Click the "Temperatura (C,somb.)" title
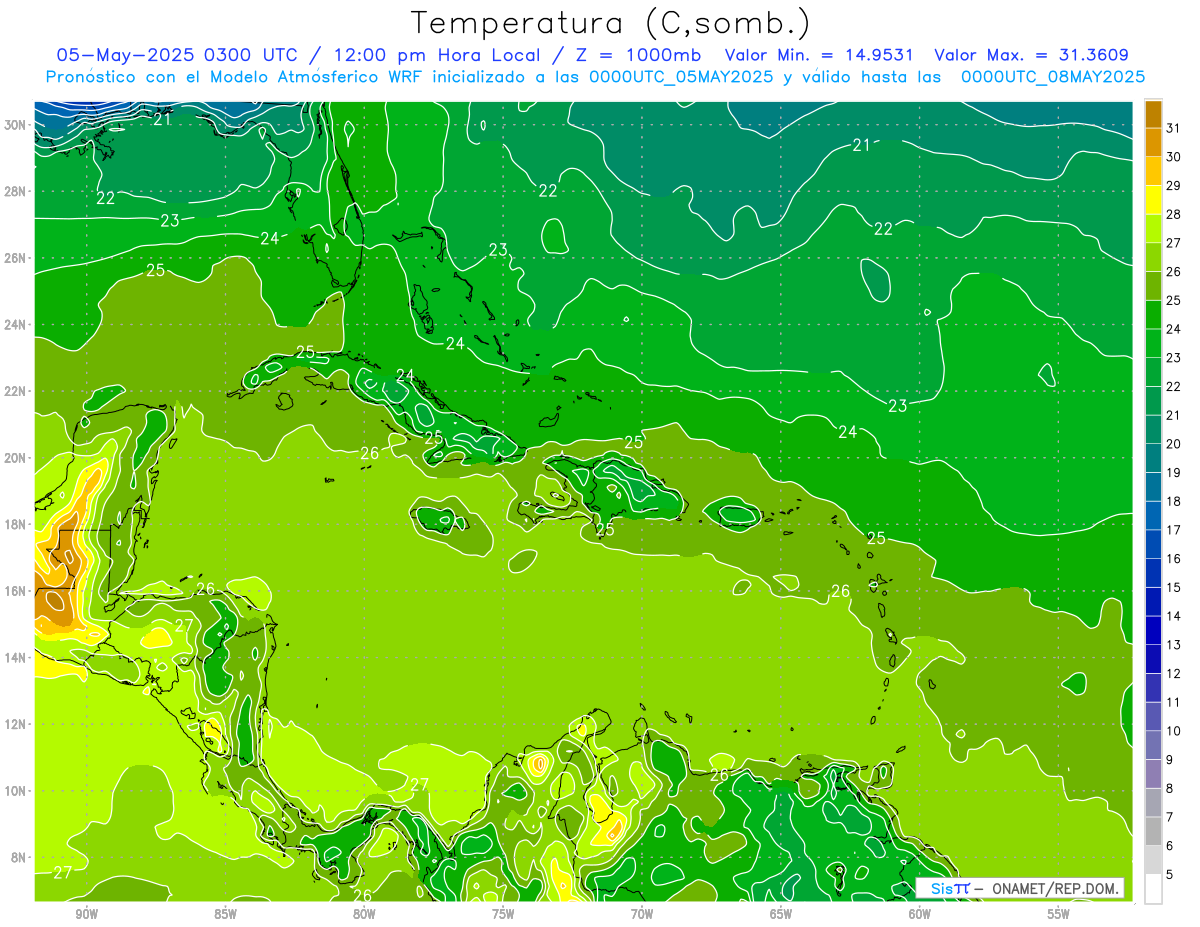The height and width of the screenshot is (927, 1200). (611, 23)
